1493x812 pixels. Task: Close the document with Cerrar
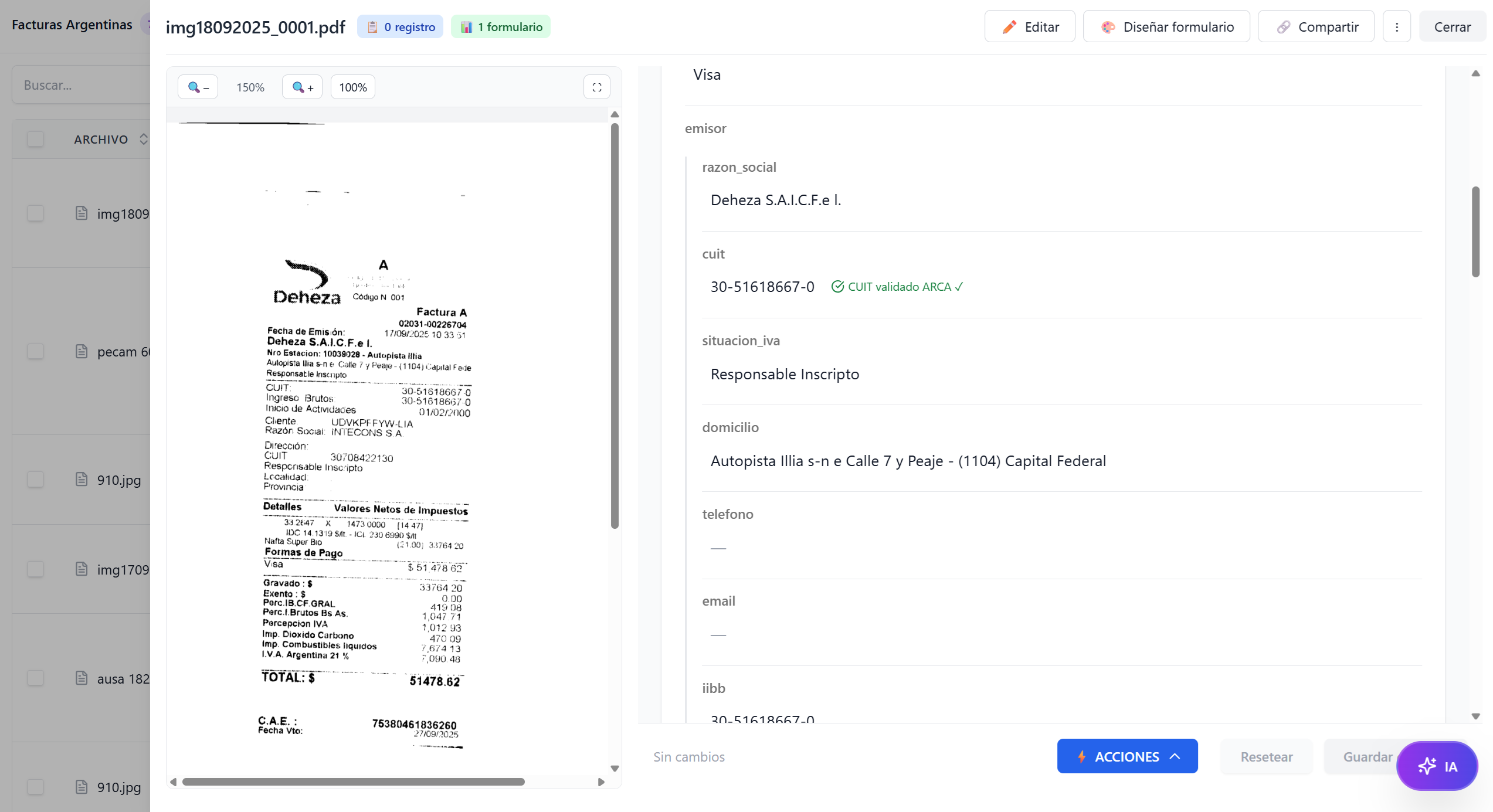pos(1453,27)
